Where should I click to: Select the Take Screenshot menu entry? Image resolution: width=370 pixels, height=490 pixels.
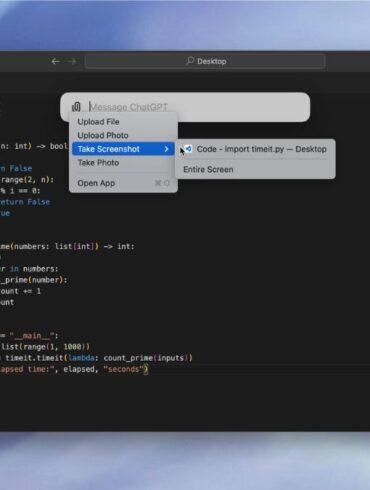(123, 149)
